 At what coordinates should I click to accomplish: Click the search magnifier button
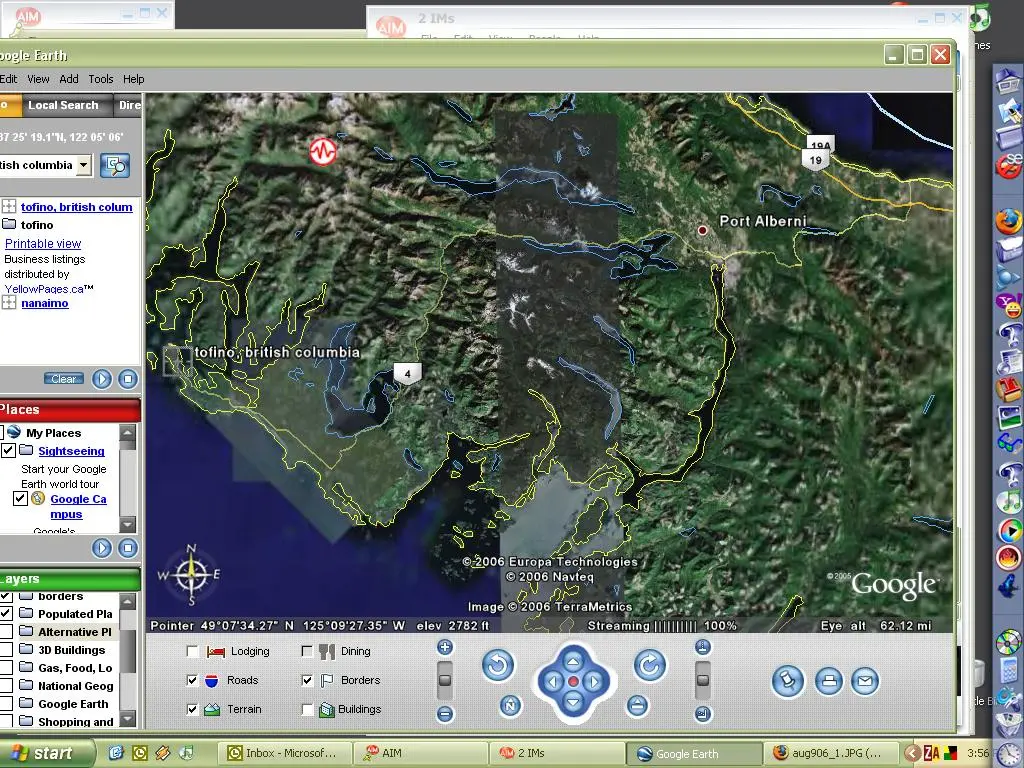pyautogui.click(x=115, y=166)
